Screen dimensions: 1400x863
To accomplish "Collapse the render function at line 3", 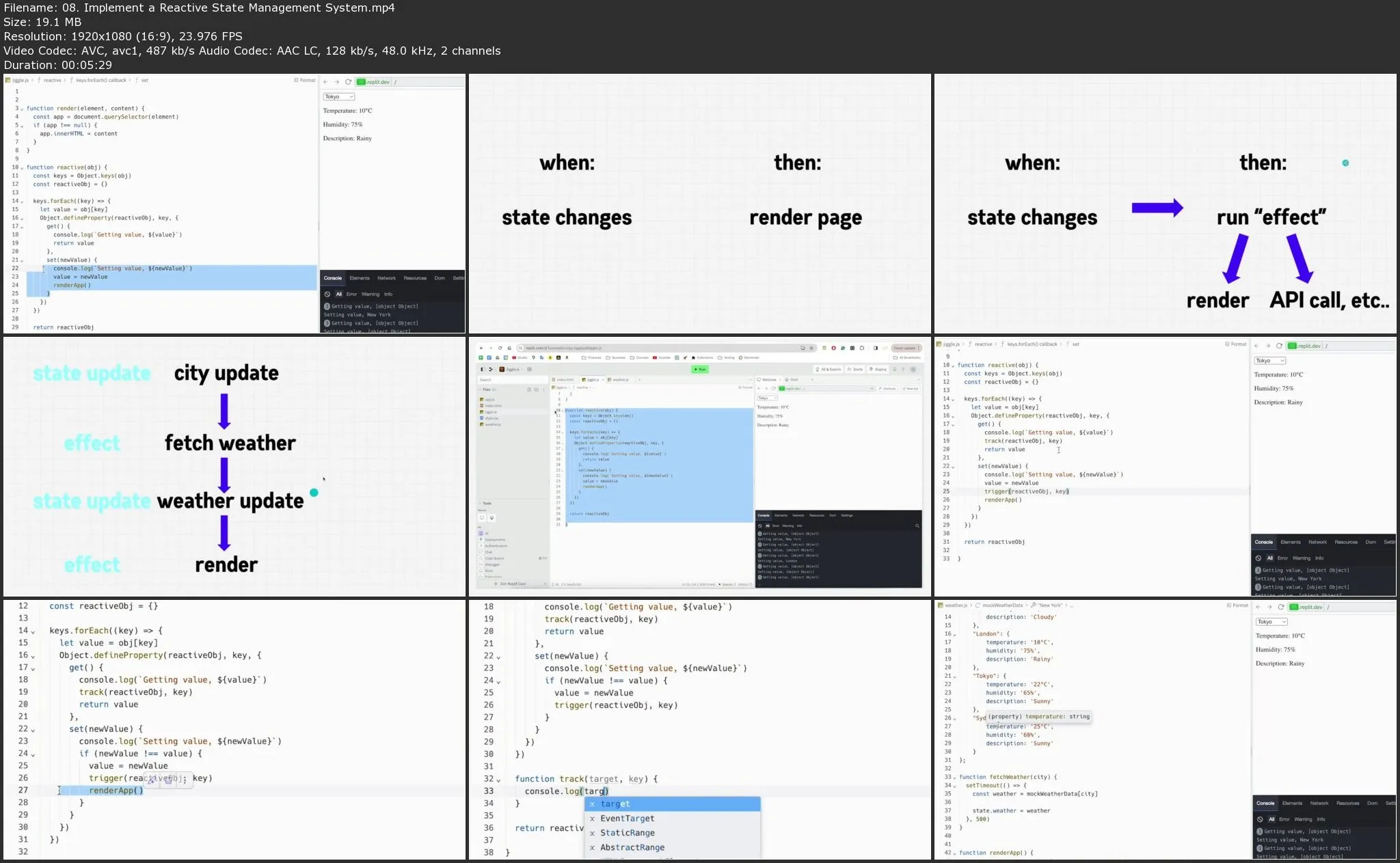I will [22, 109].
